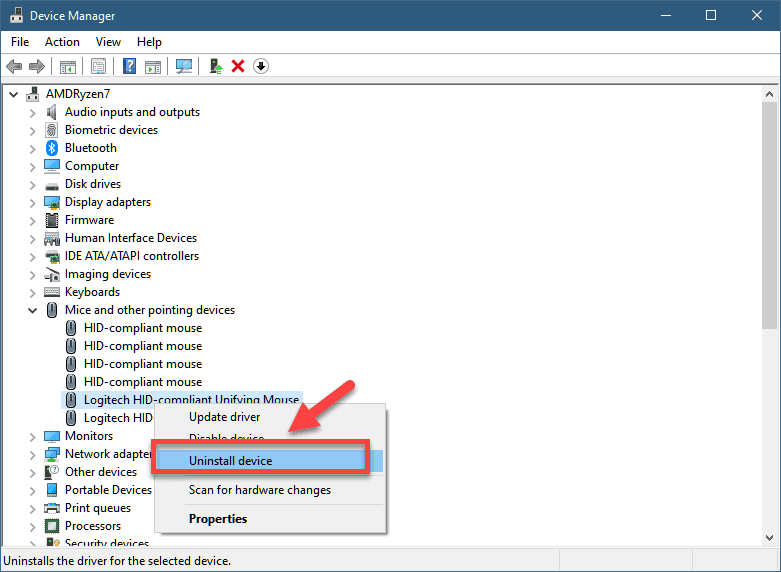Screen dimensions: 781x572
Task: Expand the Print queues category
Action: 32,509
